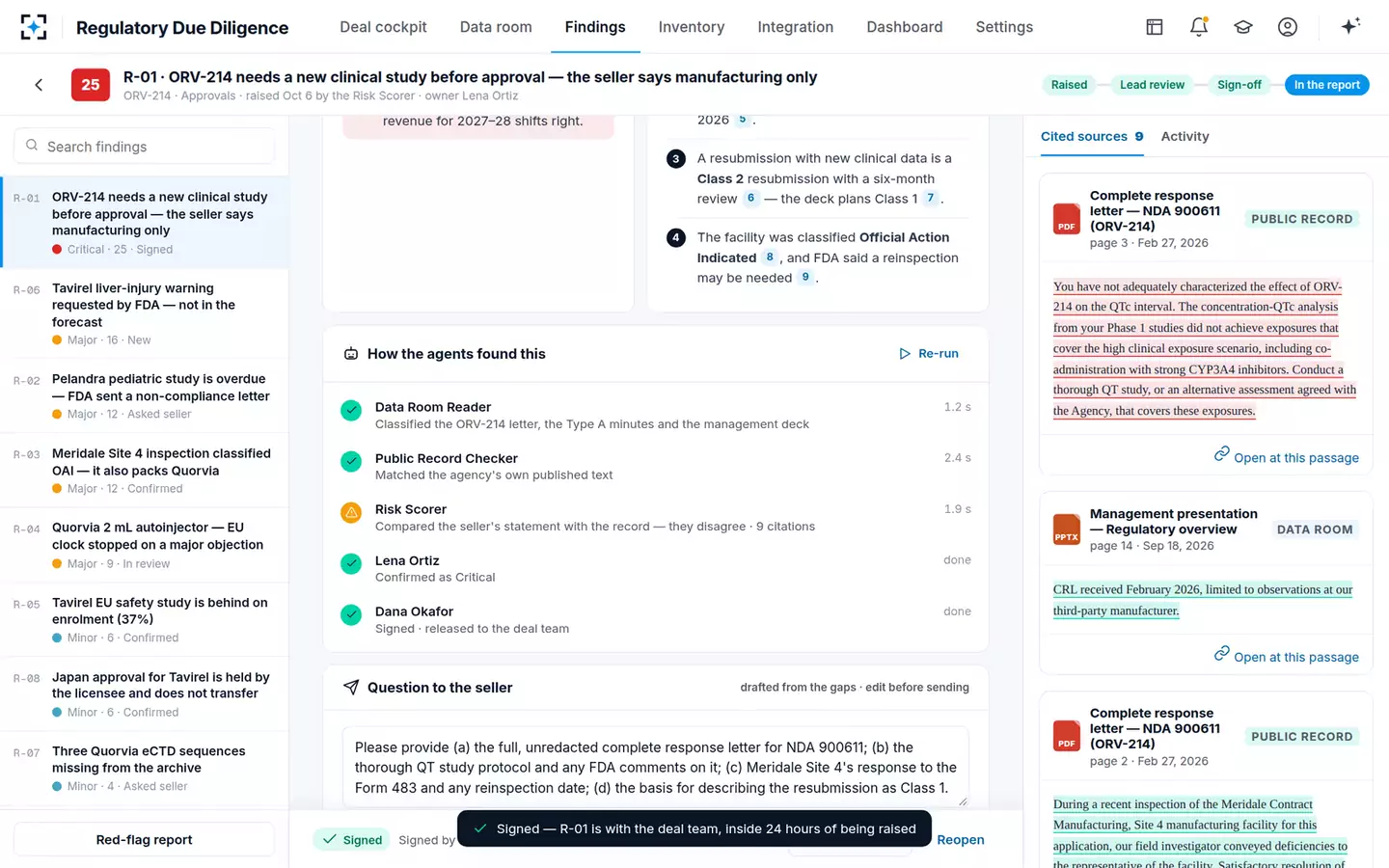The height and width of the screenshot is (868, 1389).
Task: Switch to the Deal cockpit tab
Action: tap(383, 27)
